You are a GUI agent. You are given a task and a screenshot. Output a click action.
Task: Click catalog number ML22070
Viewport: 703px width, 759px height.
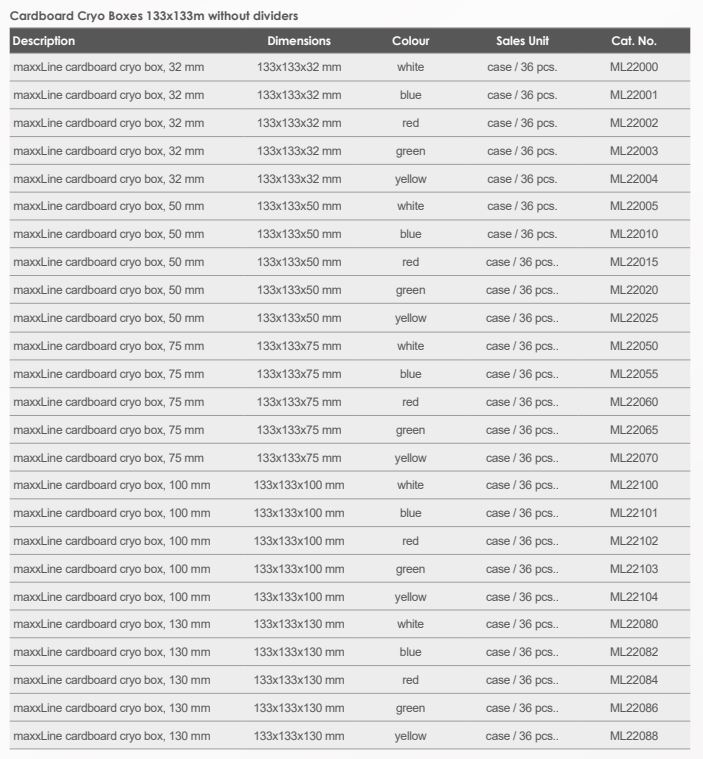point(634,458)
